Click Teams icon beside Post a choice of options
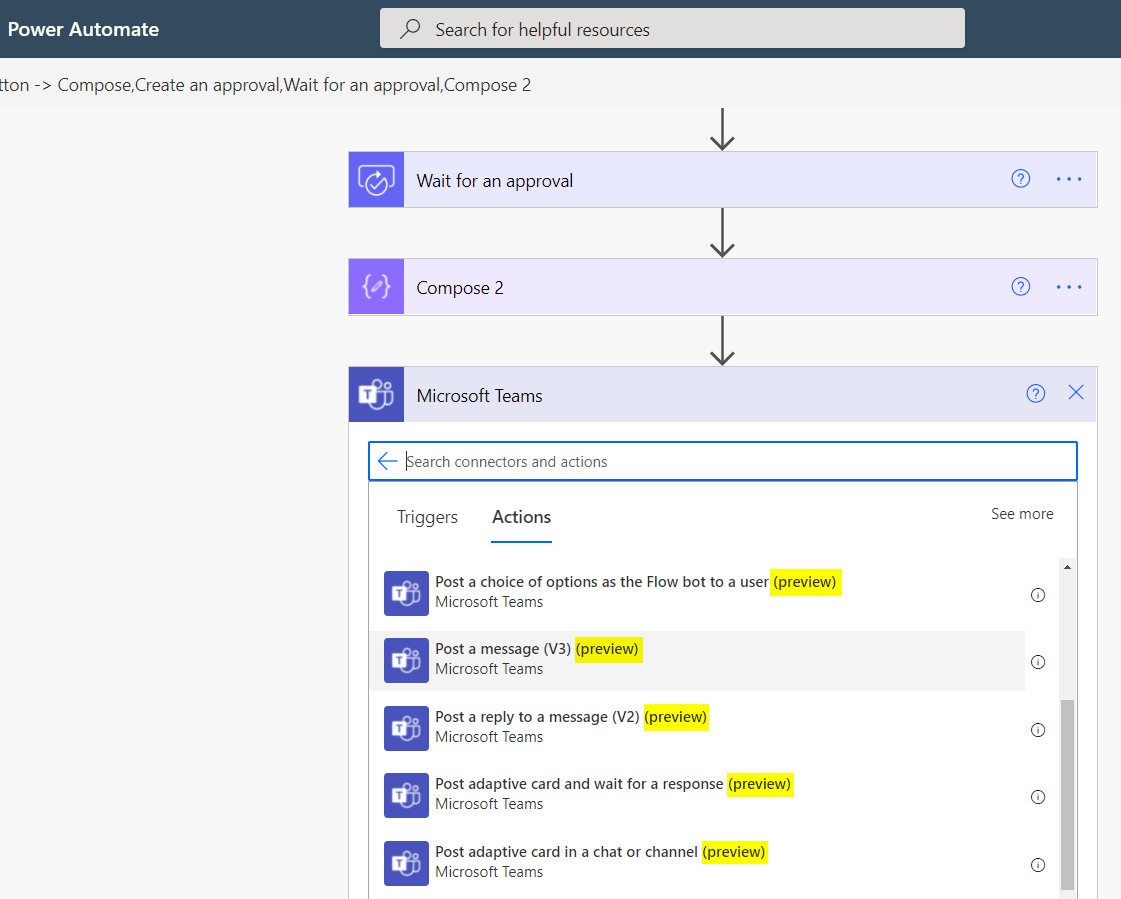Screen dimensions: 1121x899 (x=406, y=593)
